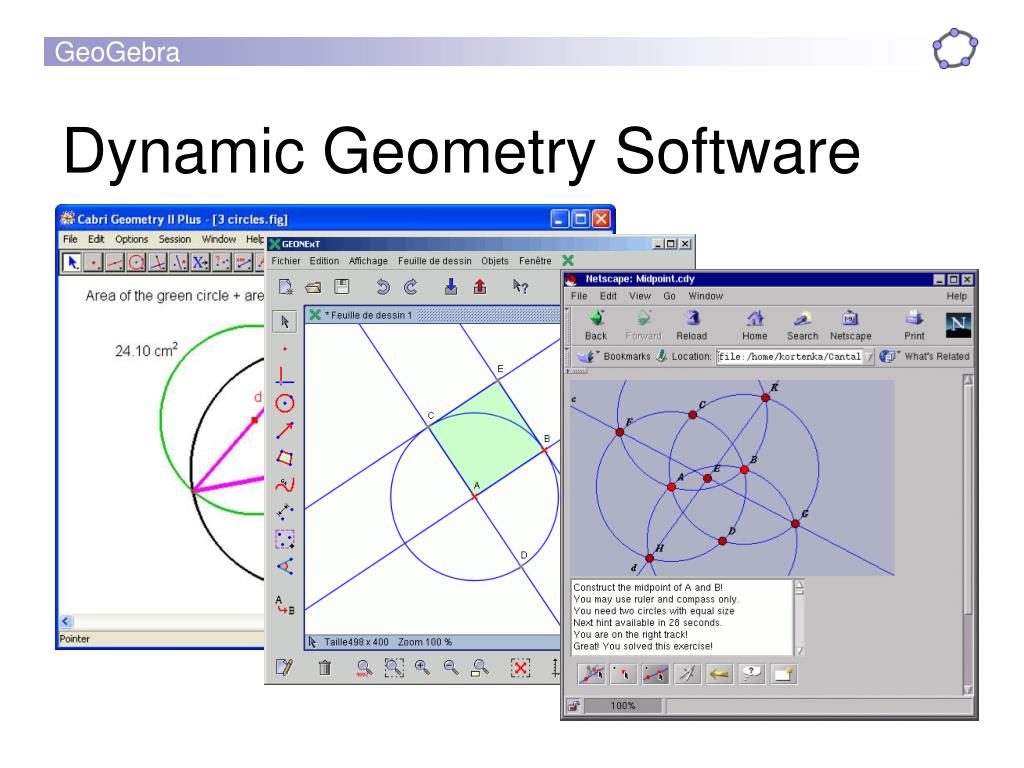
Task: Click the hint question-mark button in Cinderella
Action: tap(751, 674)
